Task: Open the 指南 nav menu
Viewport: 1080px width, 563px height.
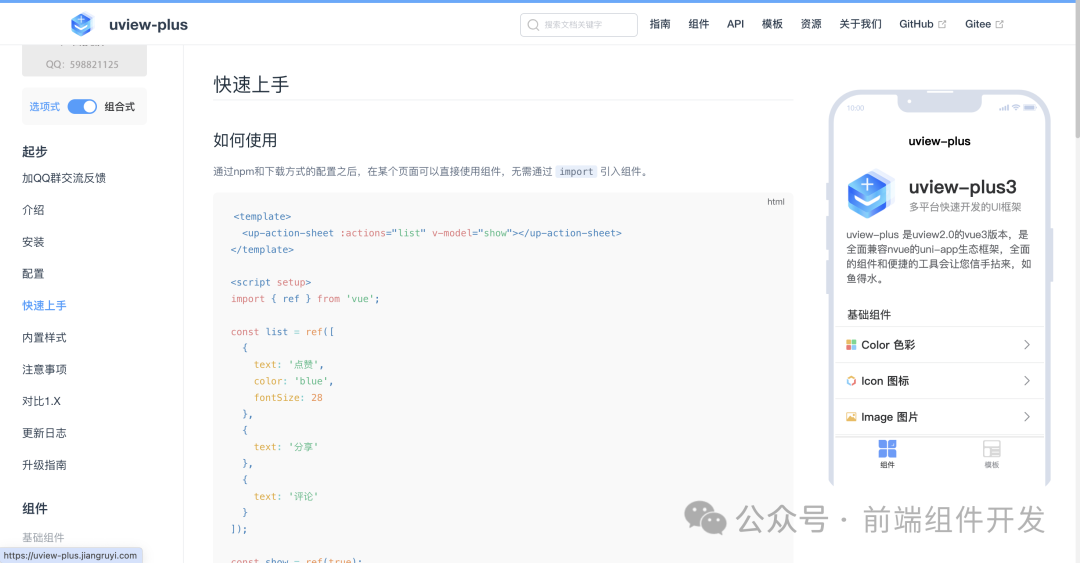Action: [x=660, y=24]
